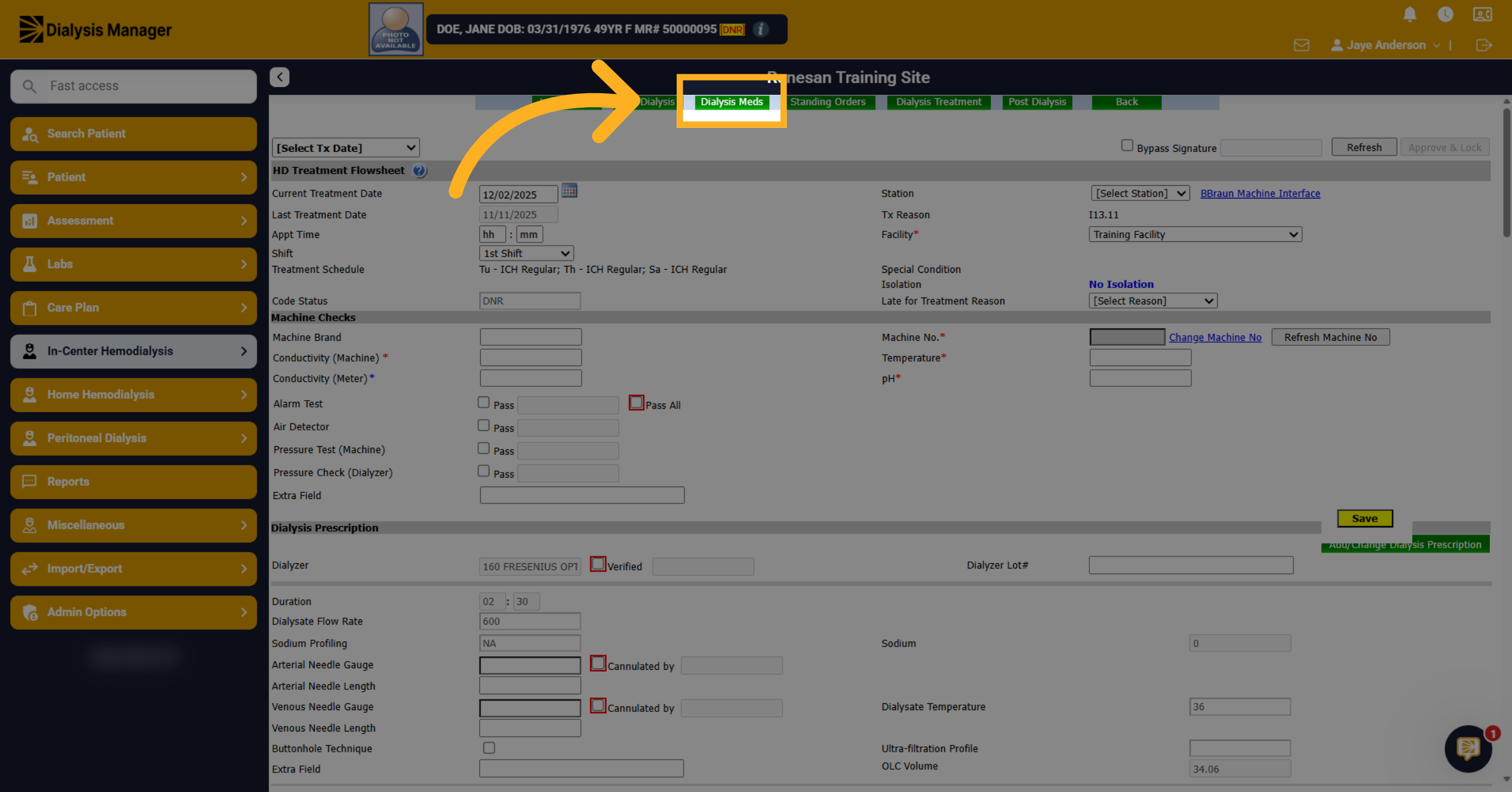The width and height of the screenshot is (1512, 792).
Task: Open the Post Dialysis tab
Action: coord(1037,102)
